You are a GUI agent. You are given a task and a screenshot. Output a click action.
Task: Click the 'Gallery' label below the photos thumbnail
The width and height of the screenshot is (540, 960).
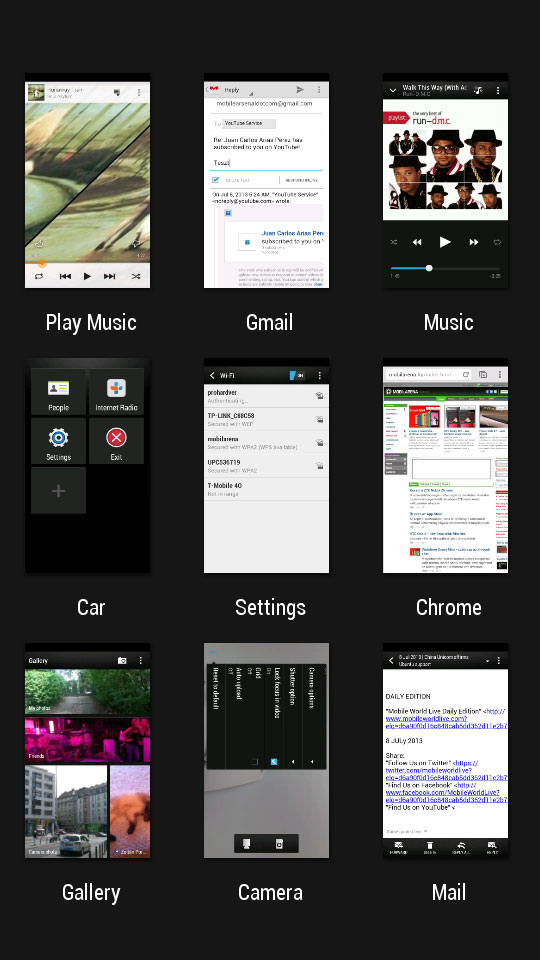tap(91, 893)
